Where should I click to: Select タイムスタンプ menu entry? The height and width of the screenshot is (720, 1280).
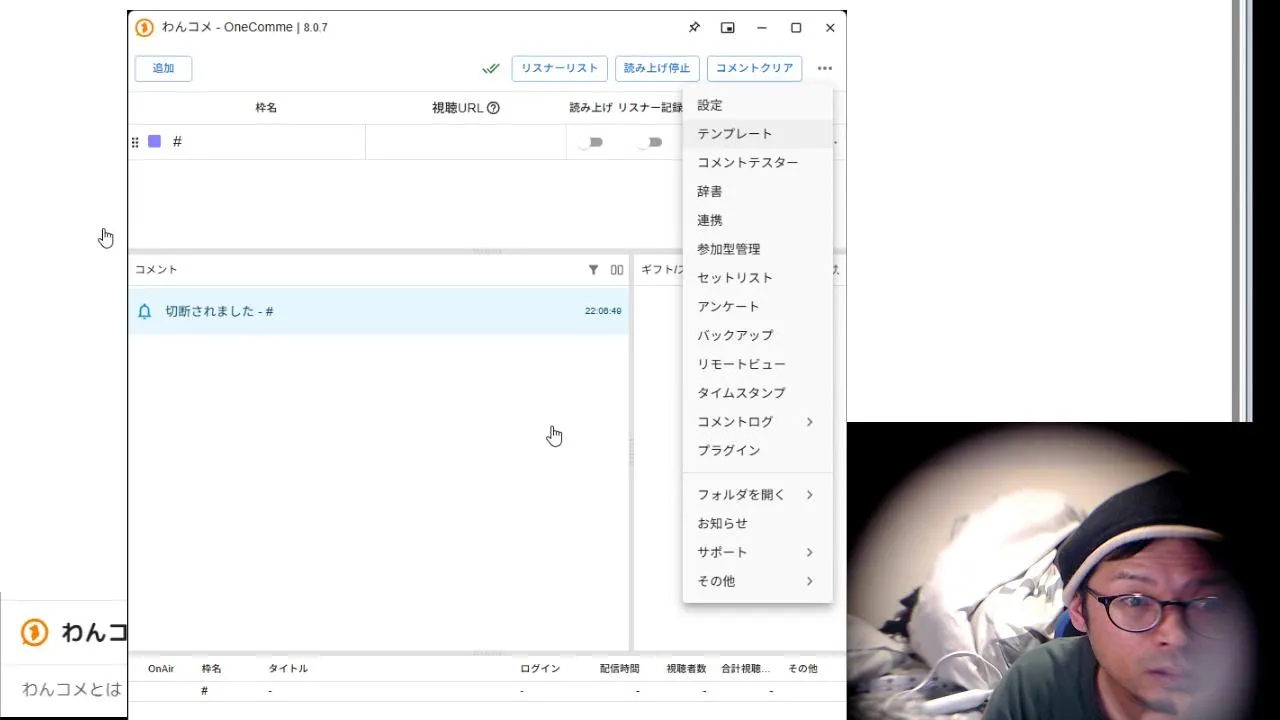click(x=757, y=393)
